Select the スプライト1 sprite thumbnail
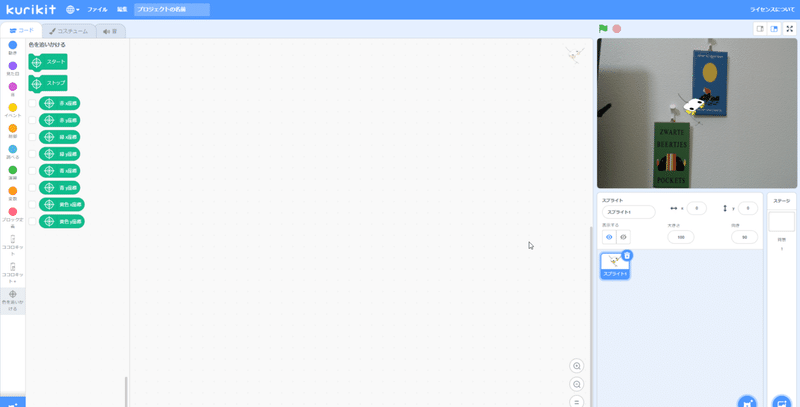 [x=615, y=266]
